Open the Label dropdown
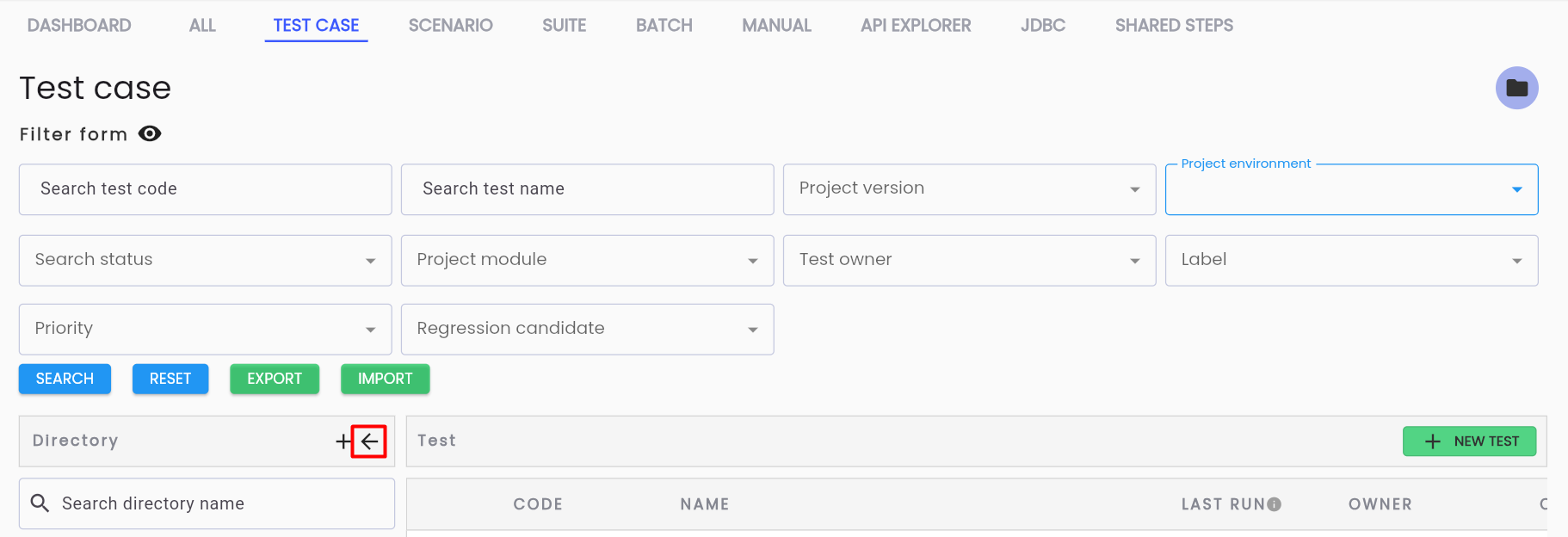The image size is (1568, 537). tap(1351, 260)
